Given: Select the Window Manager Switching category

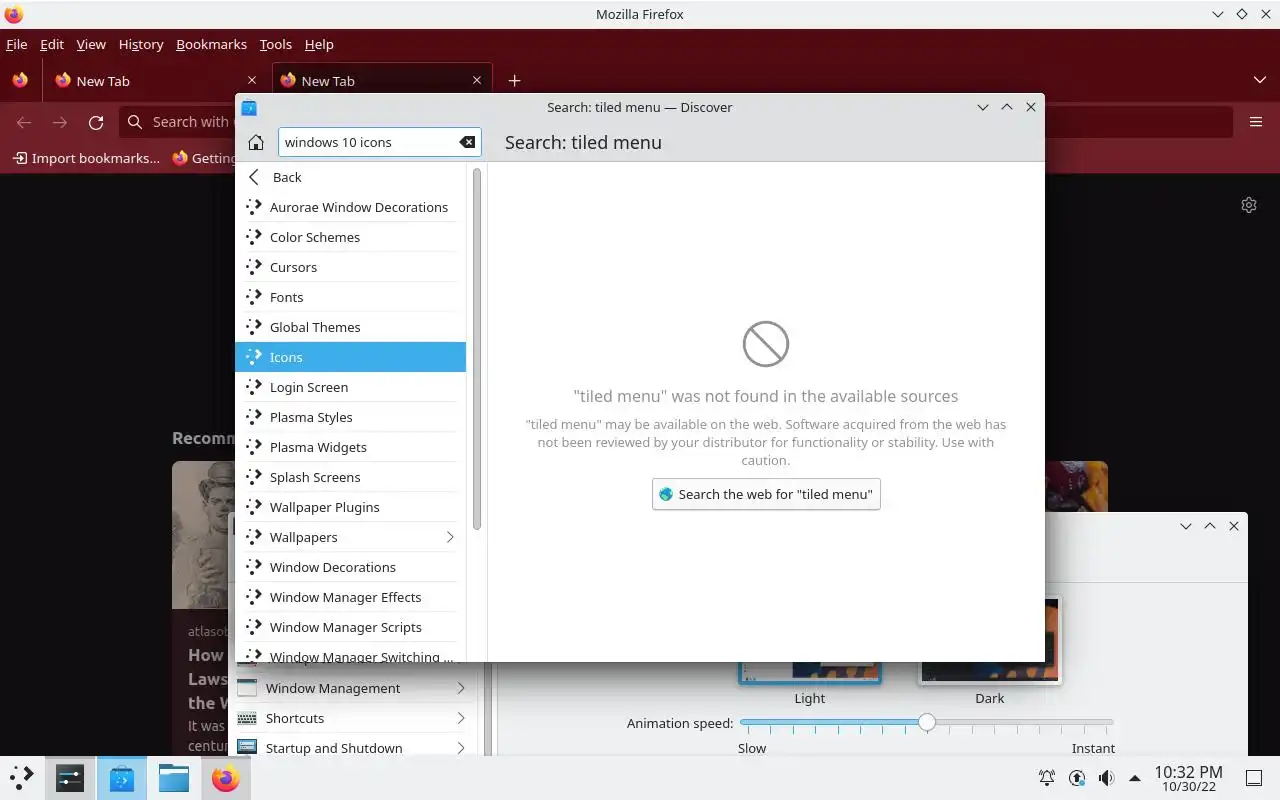Looking at the screenshot, I should click(x=350, y=655).
